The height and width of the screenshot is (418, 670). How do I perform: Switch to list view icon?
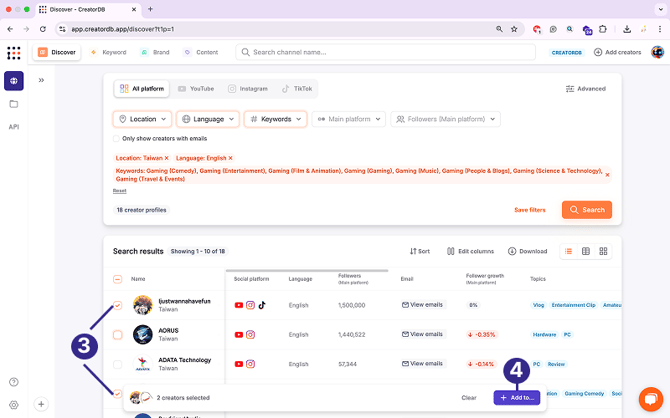click(568, 251)
